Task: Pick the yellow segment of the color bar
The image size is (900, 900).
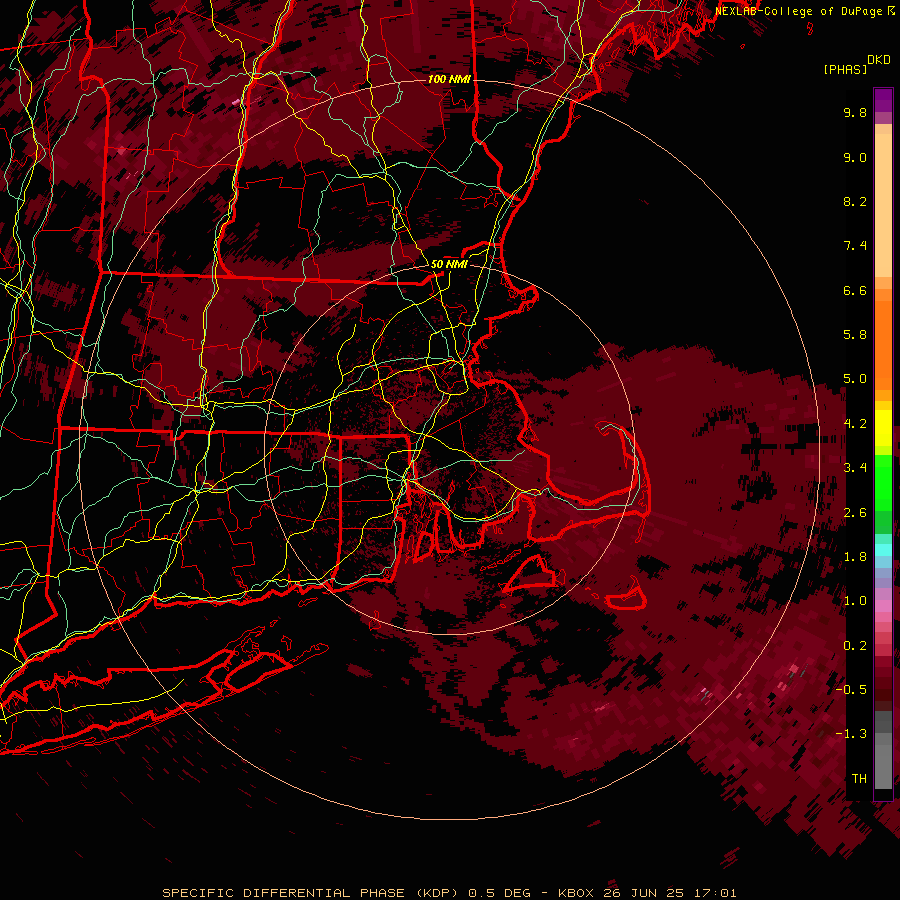Action: (883, 428)
